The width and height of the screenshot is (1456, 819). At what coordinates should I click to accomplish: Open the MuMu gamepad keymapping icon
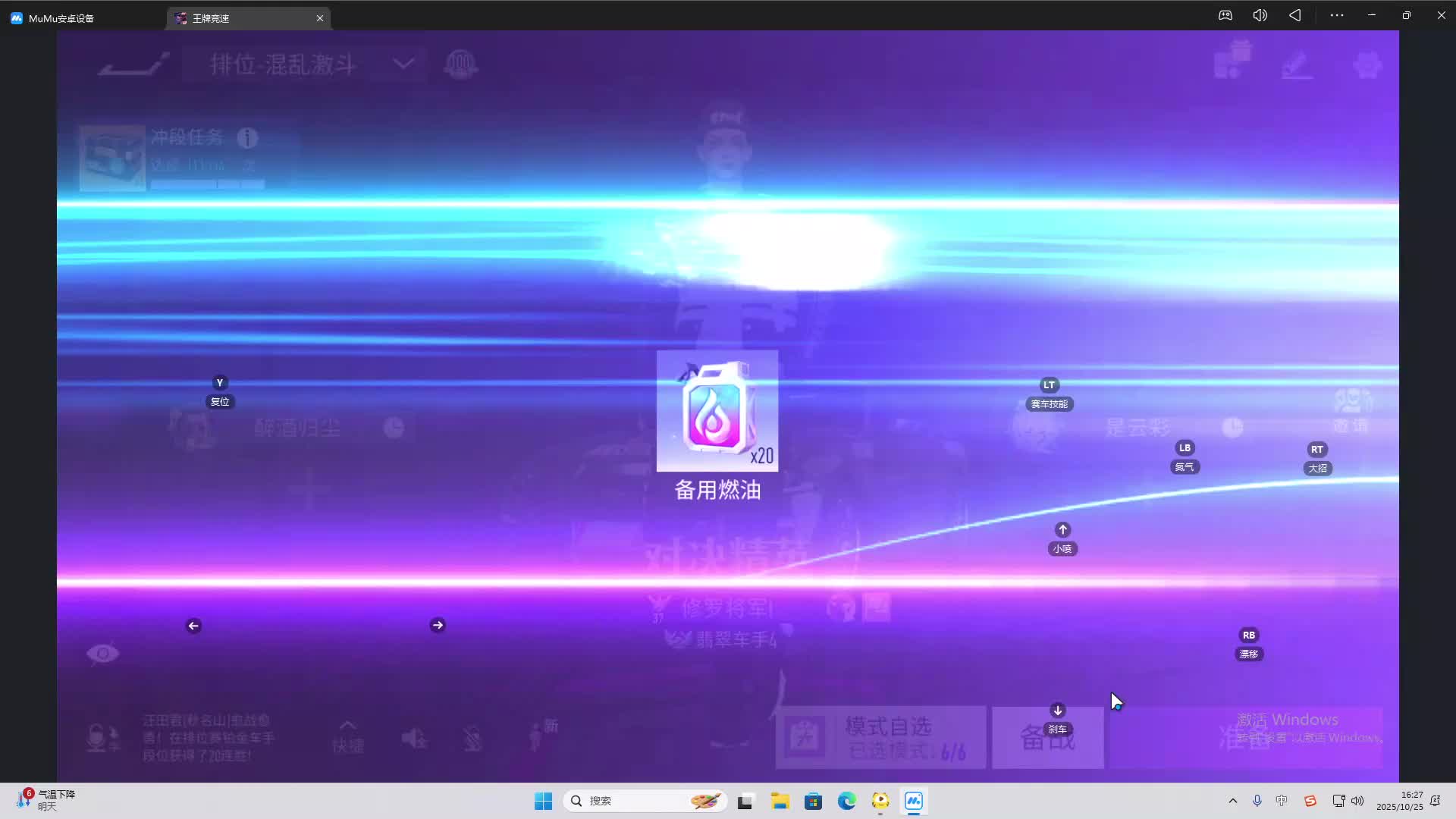1225,15
